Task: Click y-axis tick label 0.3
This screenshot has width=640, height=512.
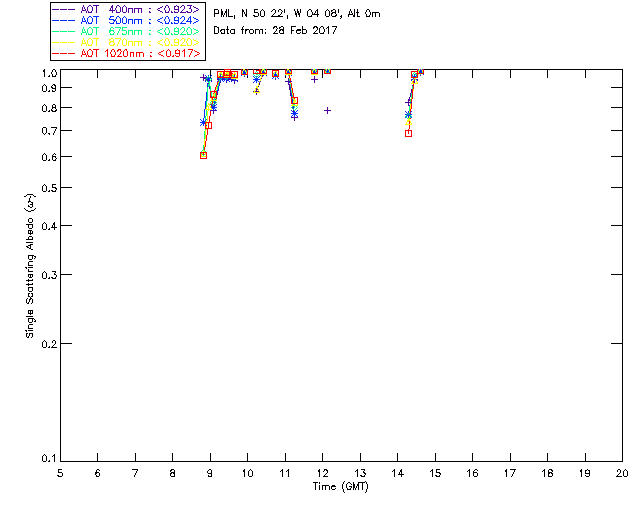Action: click(x=49, y=275)
